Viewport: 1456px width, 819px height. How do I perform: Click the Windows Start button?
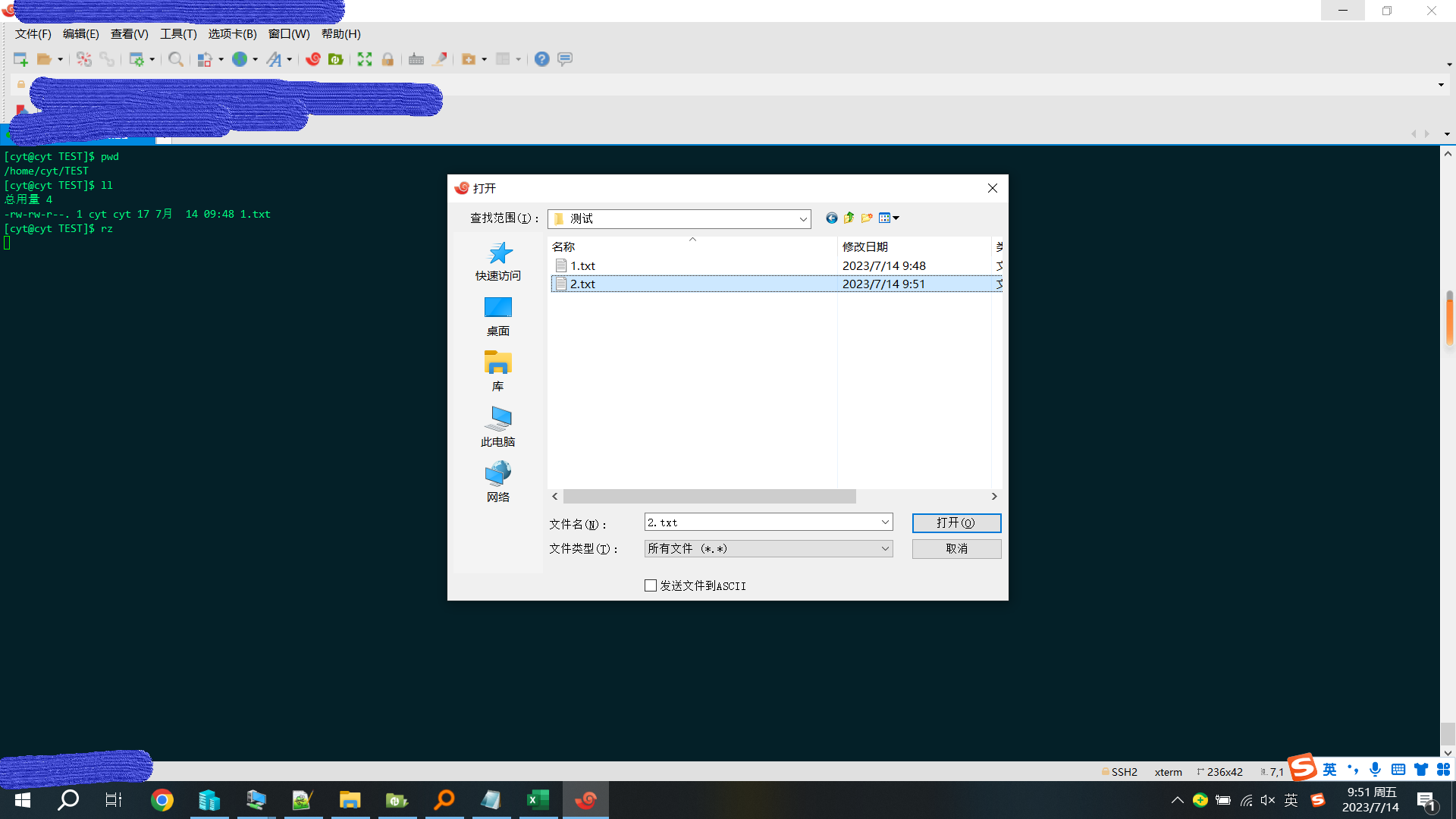coord(23,800)
